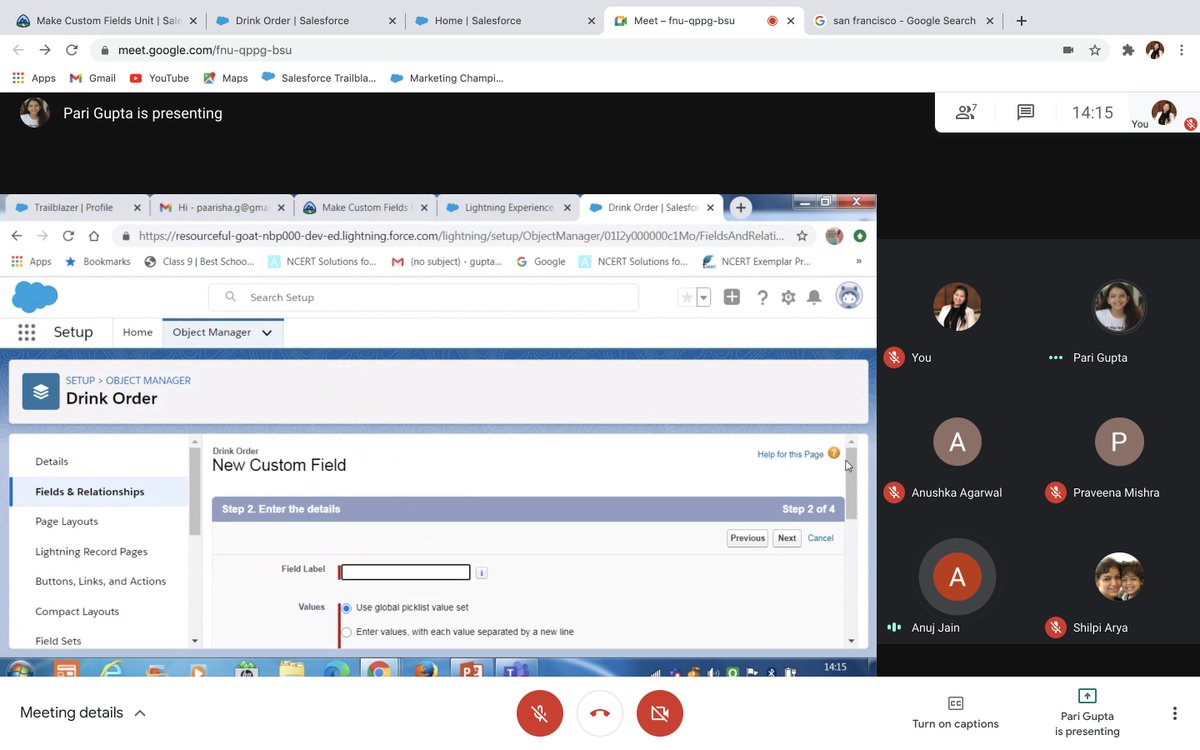This screenshot has width=1200, height=750.
Task: Select the Drink Order object icon in header
Action: click(40, 391)
